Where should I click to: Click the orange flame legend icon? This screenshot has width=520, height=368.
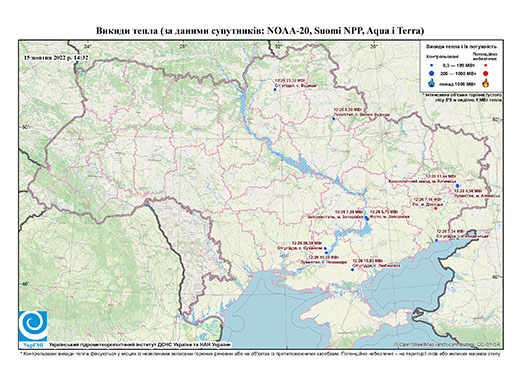(x=486, y=83)
